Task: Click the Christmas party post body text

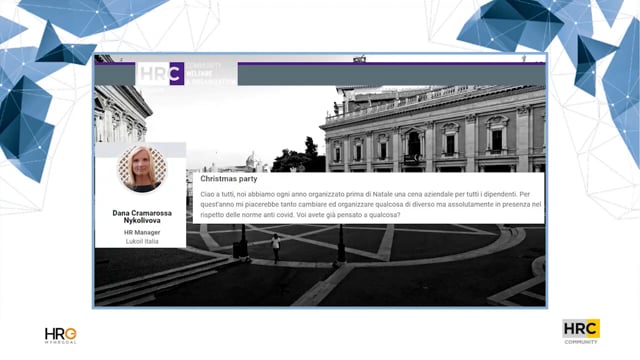Action: pyautogui.click(x=371, y=204)
